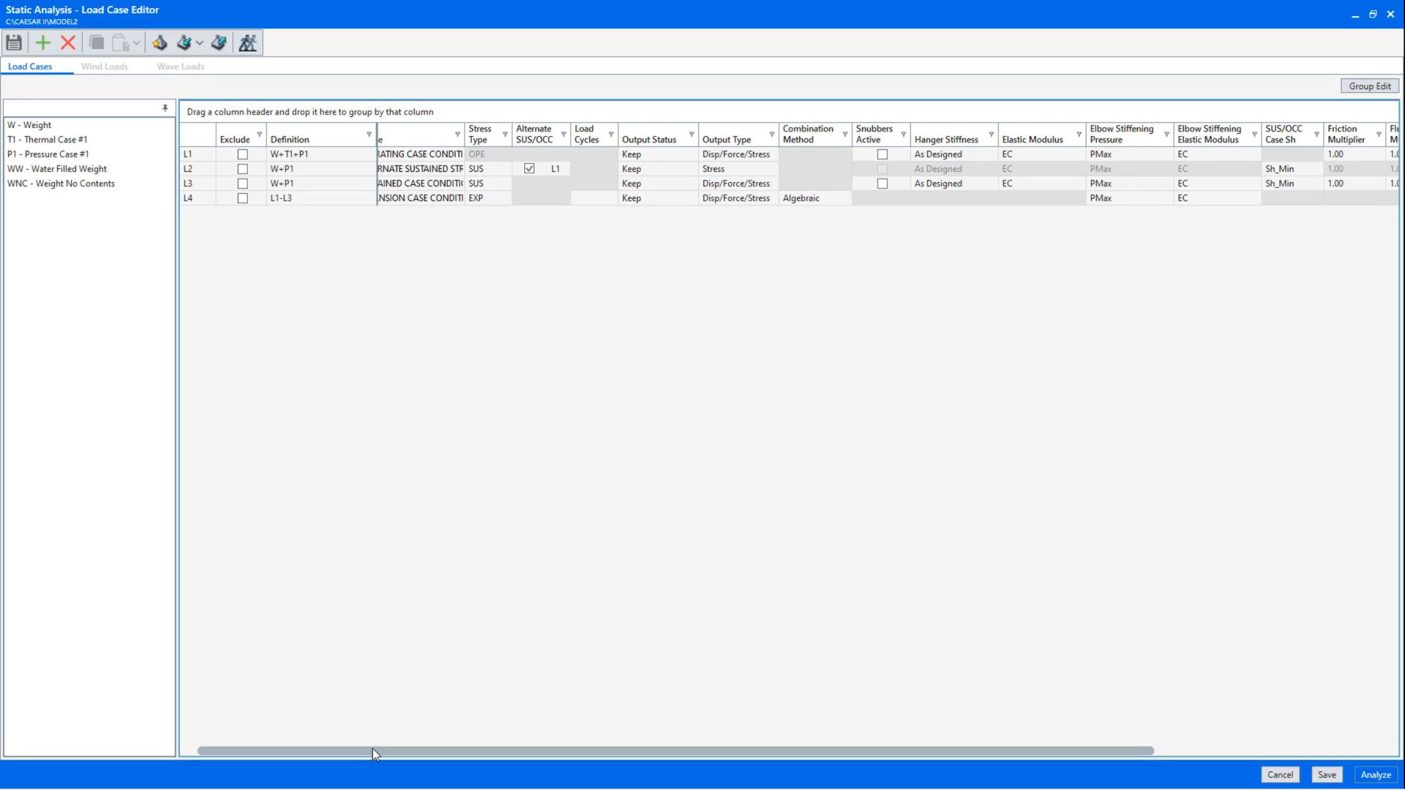The height and width of the screenshot is (790, 1405).
Task: Switch to the Wind Loads tab
Action: (104, 67)
